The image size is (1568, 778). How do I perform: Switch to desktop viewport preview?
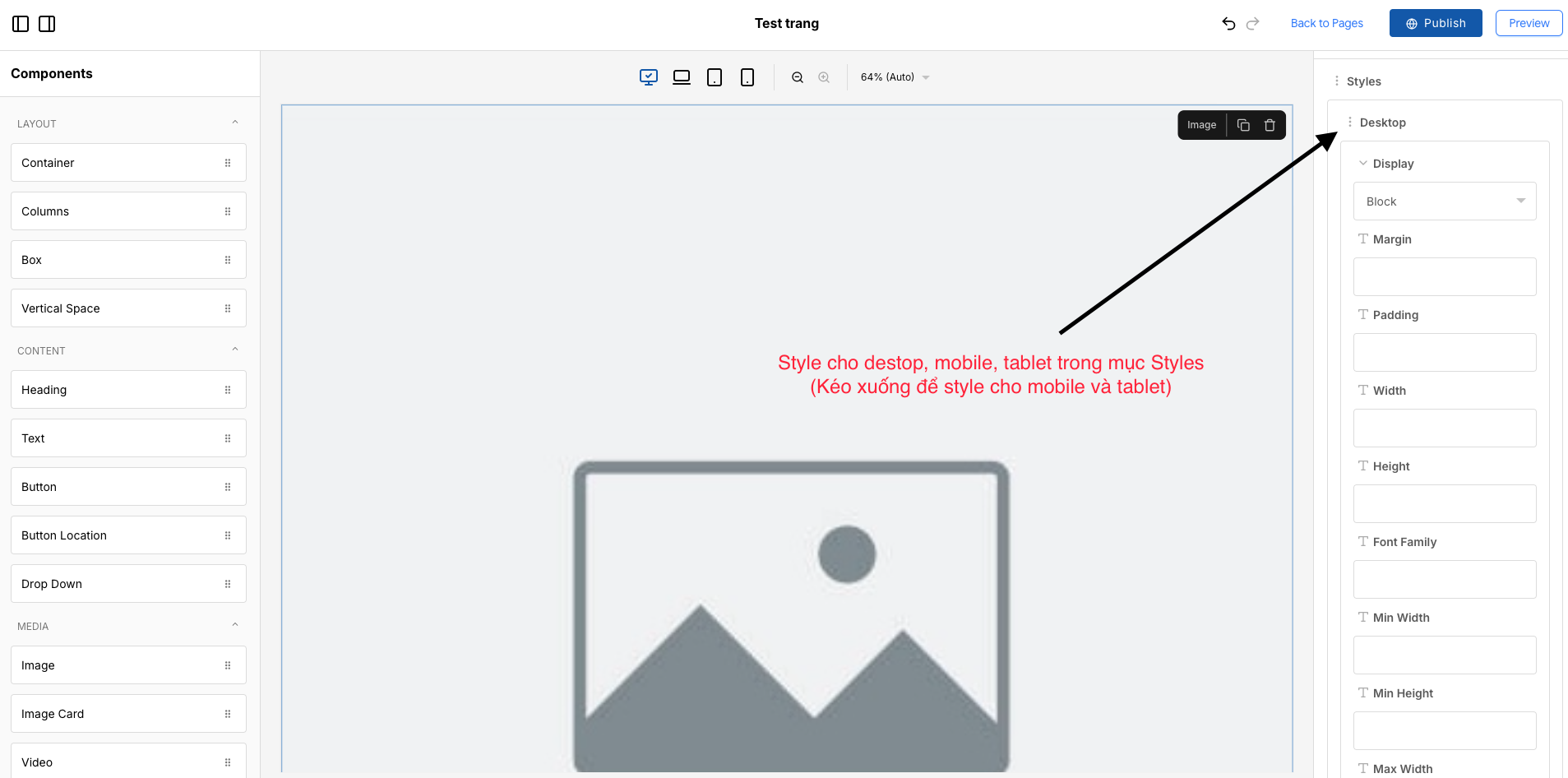tap(648, 77)
